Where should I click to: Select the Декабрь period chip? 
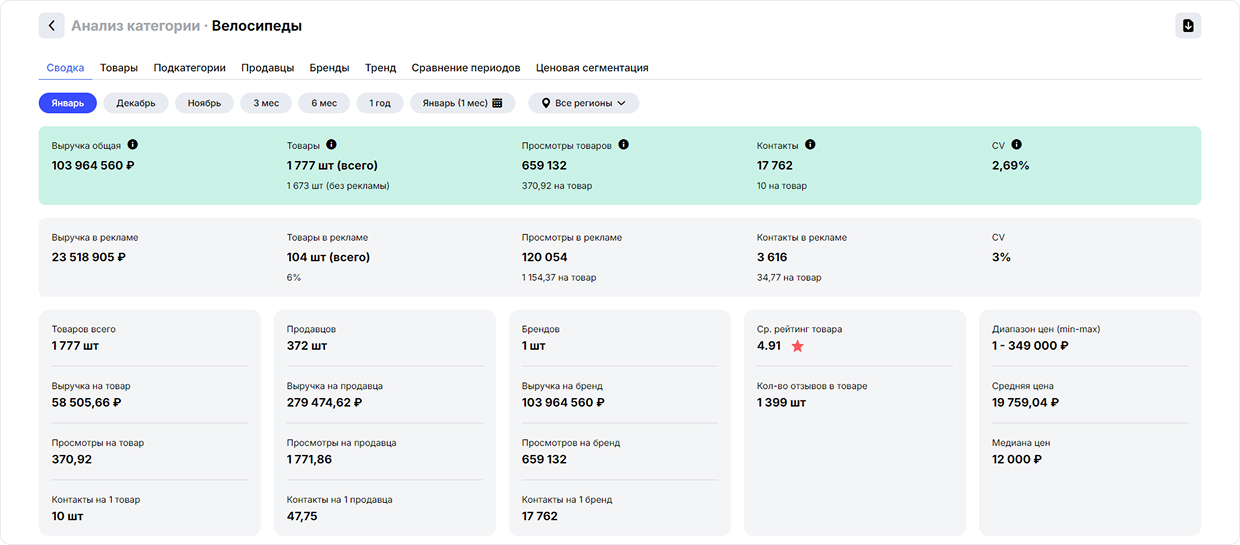[136, 103]
